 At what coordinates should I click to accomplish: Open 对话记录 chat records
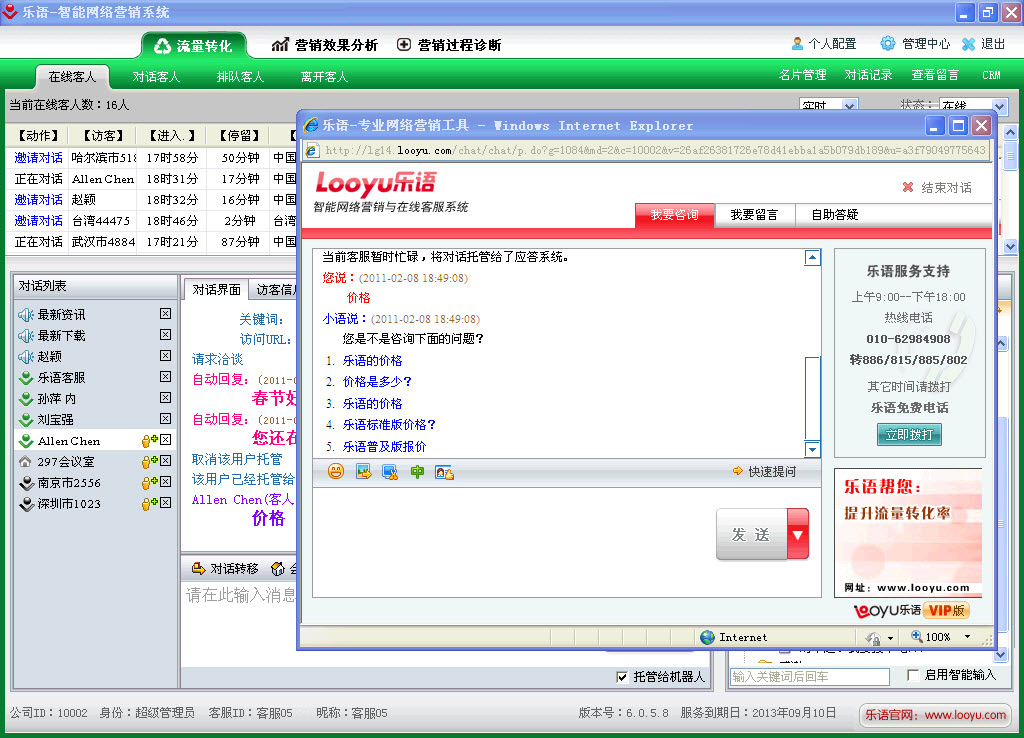[x=869, y=75]
